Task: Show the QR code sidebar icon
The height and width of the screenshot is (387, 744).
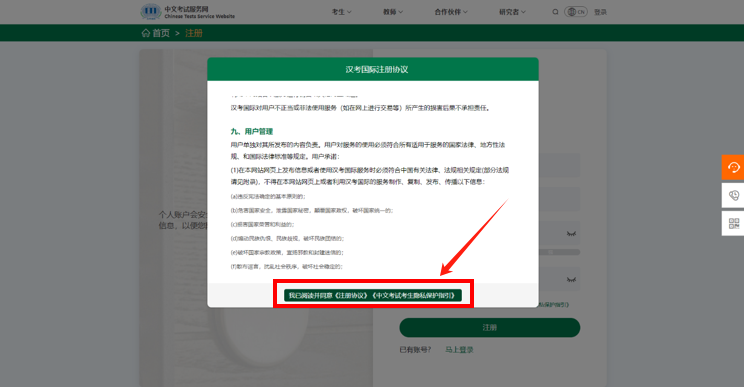Action: click(x=733, y=223)
